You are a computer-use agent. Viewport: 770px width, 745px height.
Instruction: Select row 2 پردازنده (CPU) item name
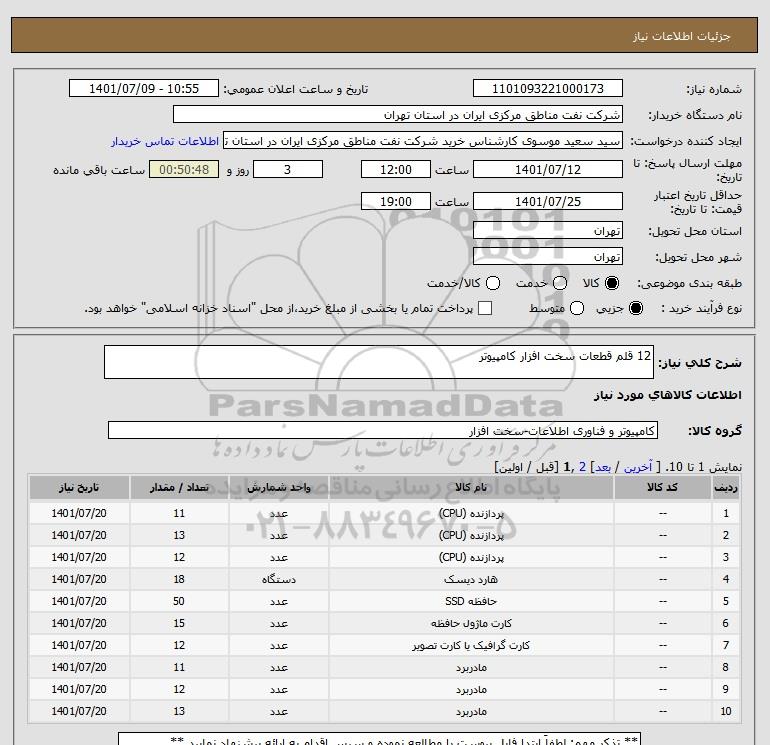471,535
